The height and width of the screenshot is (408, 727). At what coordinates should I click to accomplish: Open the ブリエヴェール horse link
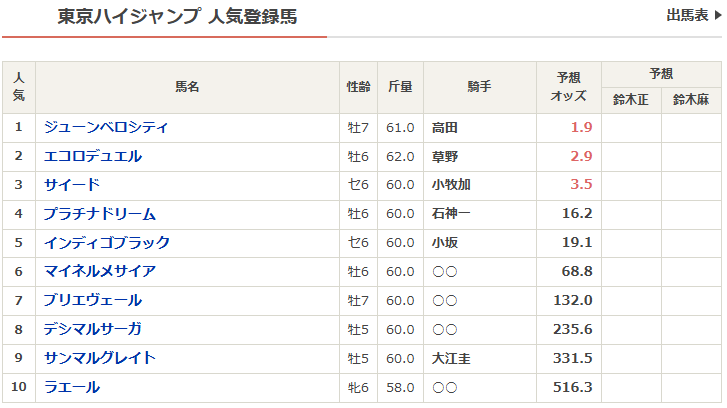point(93,300)
